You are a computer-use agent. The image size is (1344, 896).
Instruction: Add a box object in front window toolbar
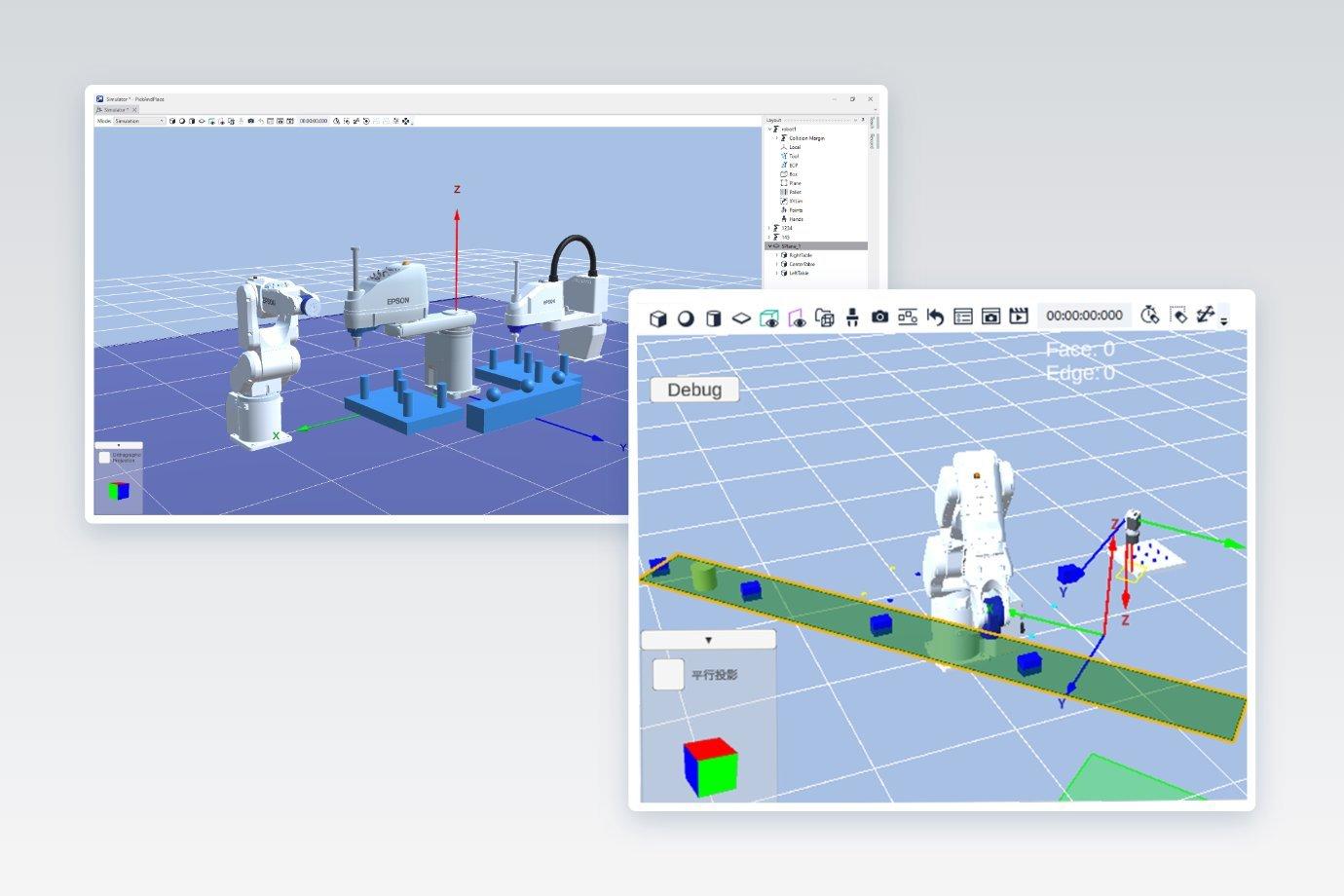[658, 317]
